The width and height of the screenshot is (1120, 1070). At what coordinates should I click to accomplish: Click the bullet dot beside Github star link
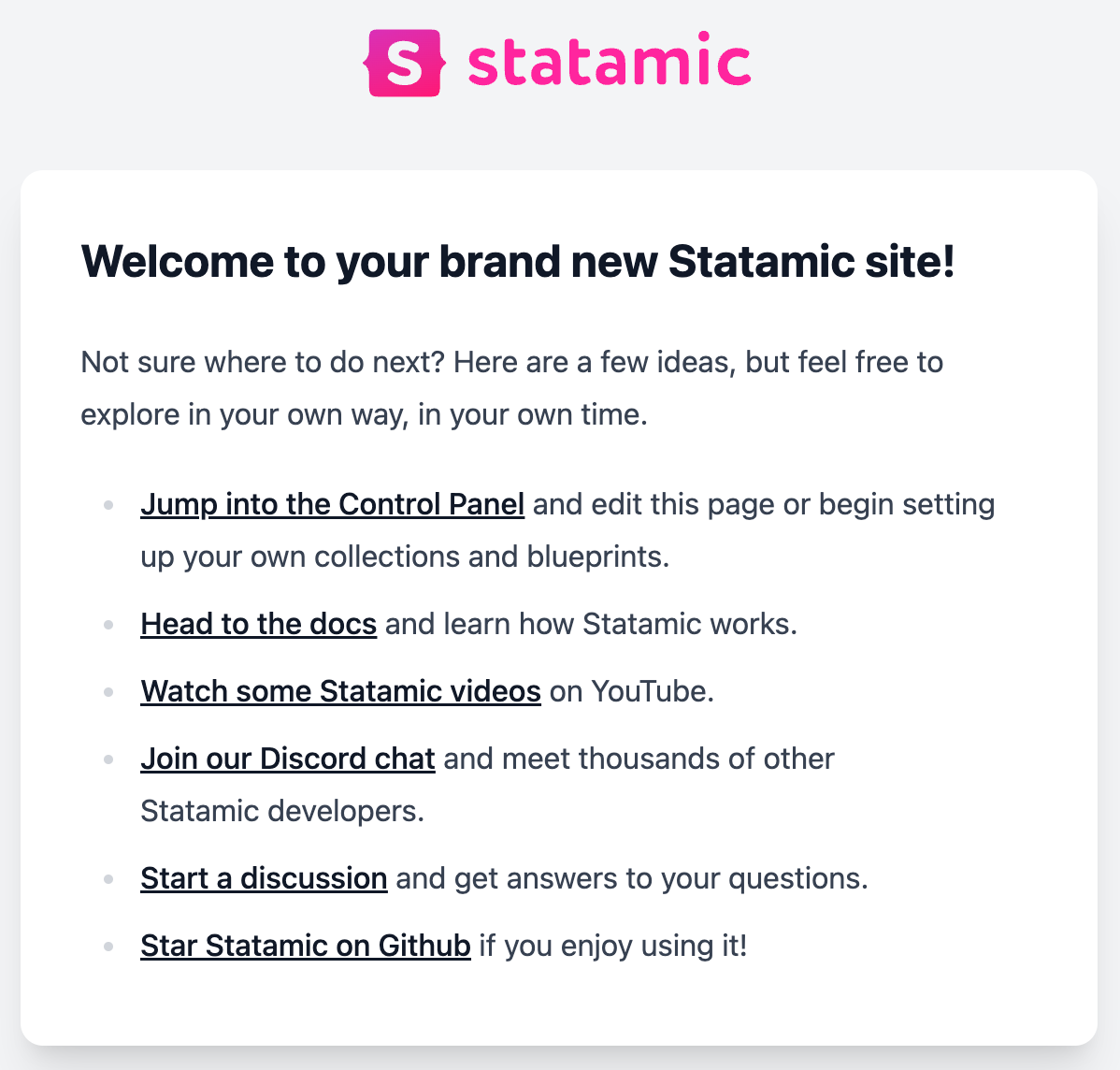(x=109, y=947)
